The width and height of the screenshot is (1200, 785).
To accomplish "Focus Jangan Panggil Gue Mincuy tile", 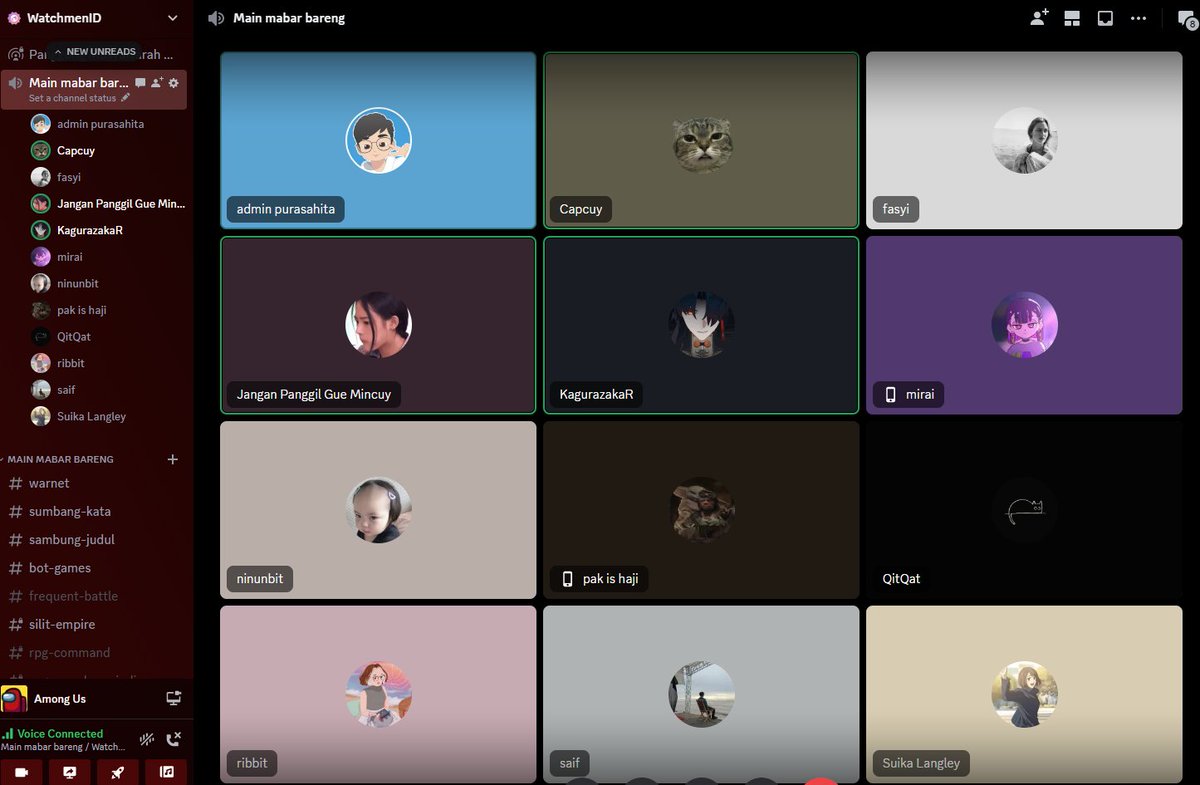I will 378,325.
